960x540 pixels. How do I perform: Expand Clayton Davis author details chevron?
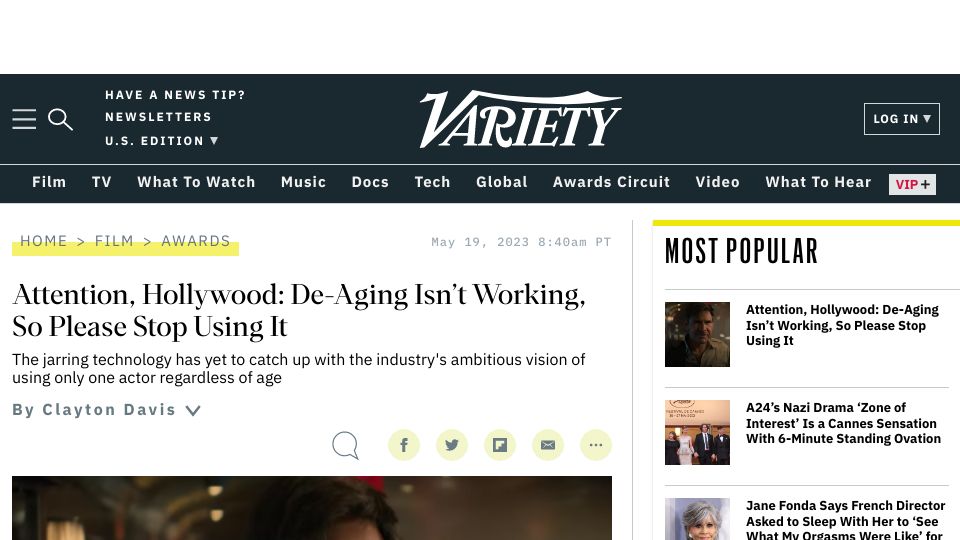[x=193, y=410]
